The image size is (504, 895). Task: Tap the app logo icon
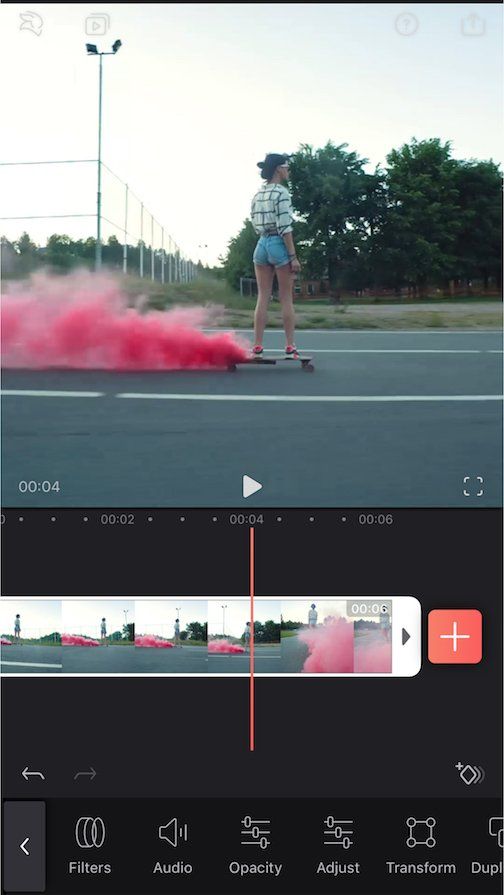pyautogui.click(x=31, y=24)
